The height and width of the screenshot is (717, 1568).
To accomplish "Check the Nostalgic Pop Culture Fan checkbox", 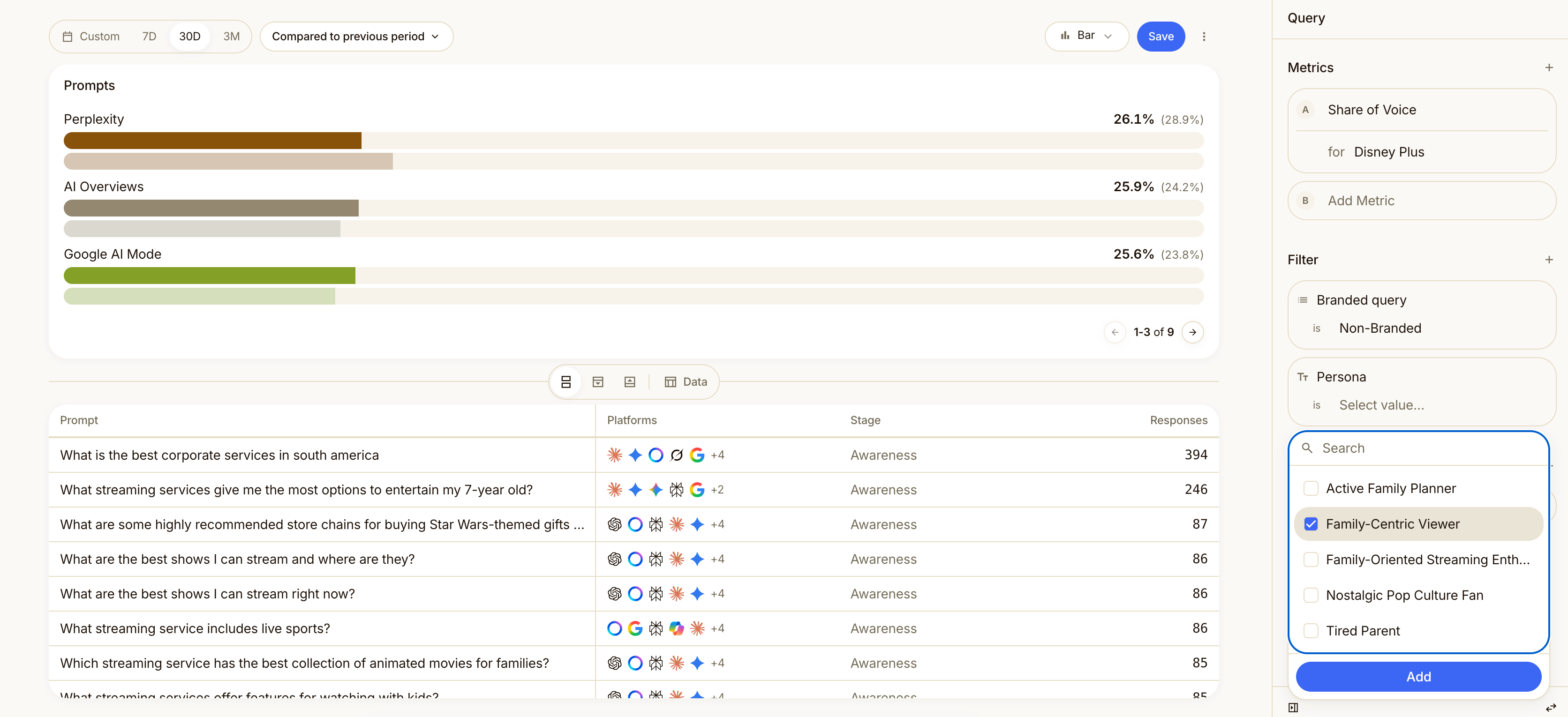I will pyautogui.click(x=1311, y=595).
